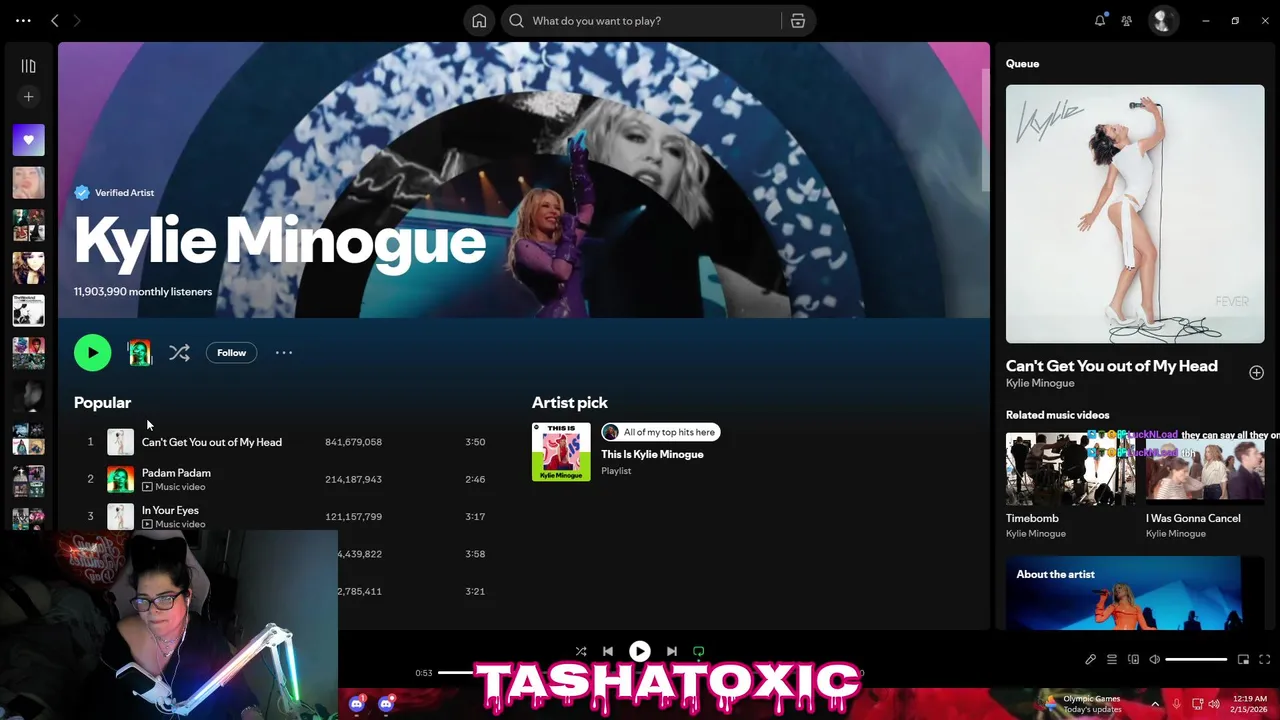Follow Kylie Minogue
1280x720 pixels.
[x=231, y=352]
